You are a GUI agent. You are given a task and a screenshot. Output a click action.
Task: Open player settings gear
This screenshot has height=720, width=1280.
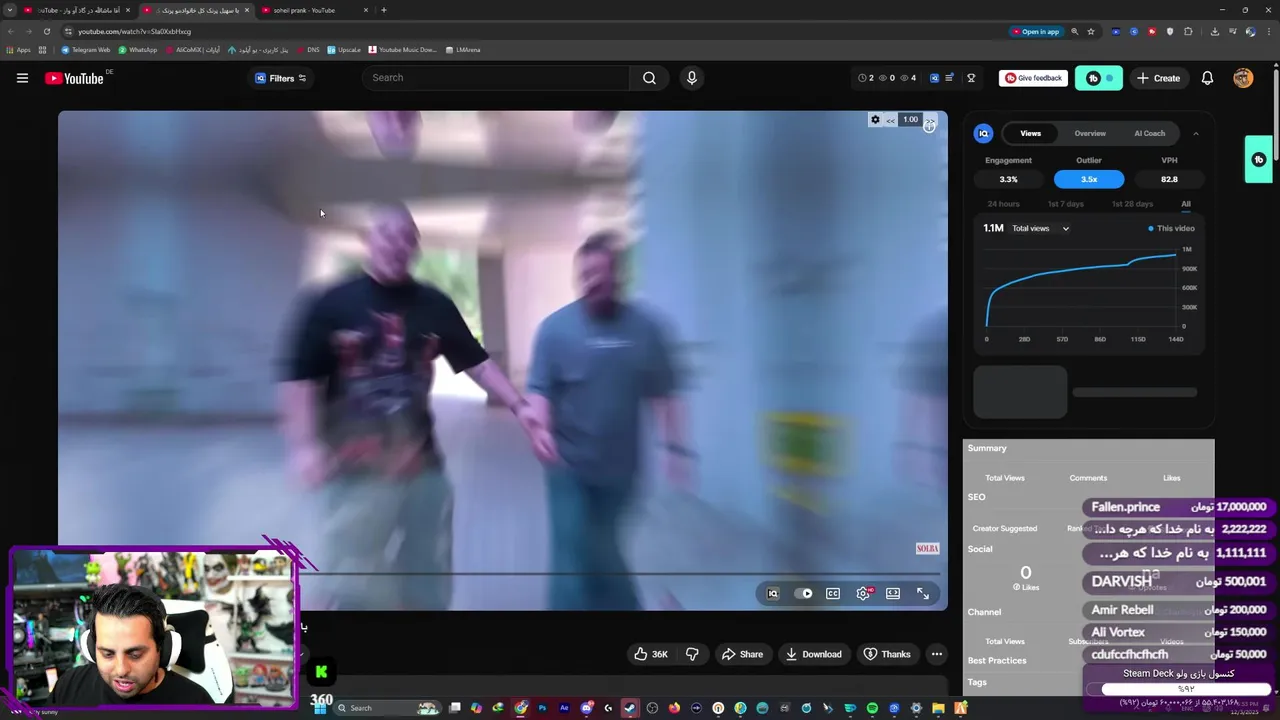[863, 593]
